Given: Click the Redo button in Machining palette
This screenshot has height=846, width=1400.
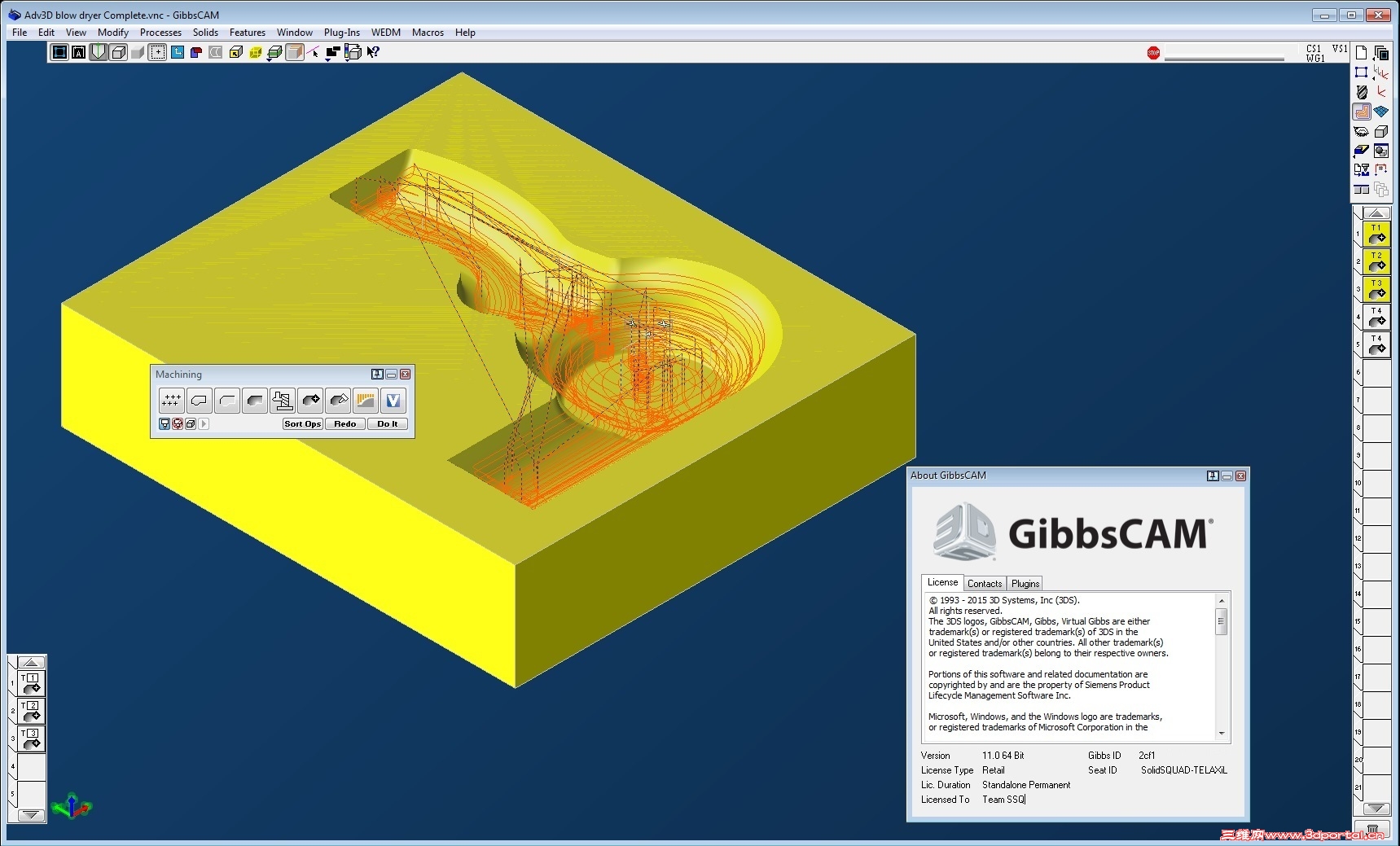Looking at the screenshot, I should point(345,424).
